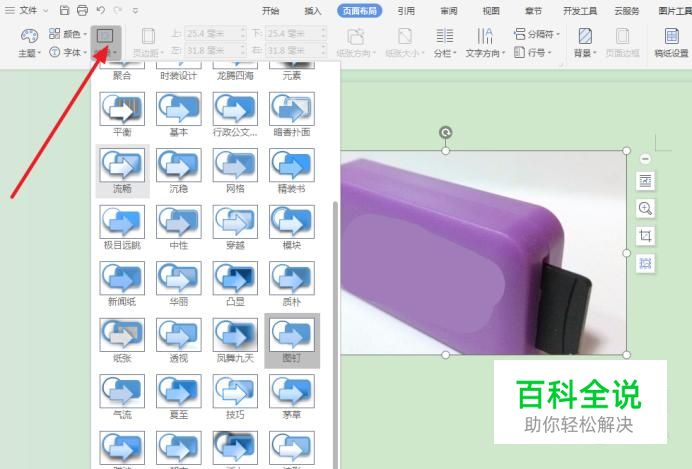Click the minus collapse icon beside the image
This screenshot has height=469, width=692.
pos(645,159)
